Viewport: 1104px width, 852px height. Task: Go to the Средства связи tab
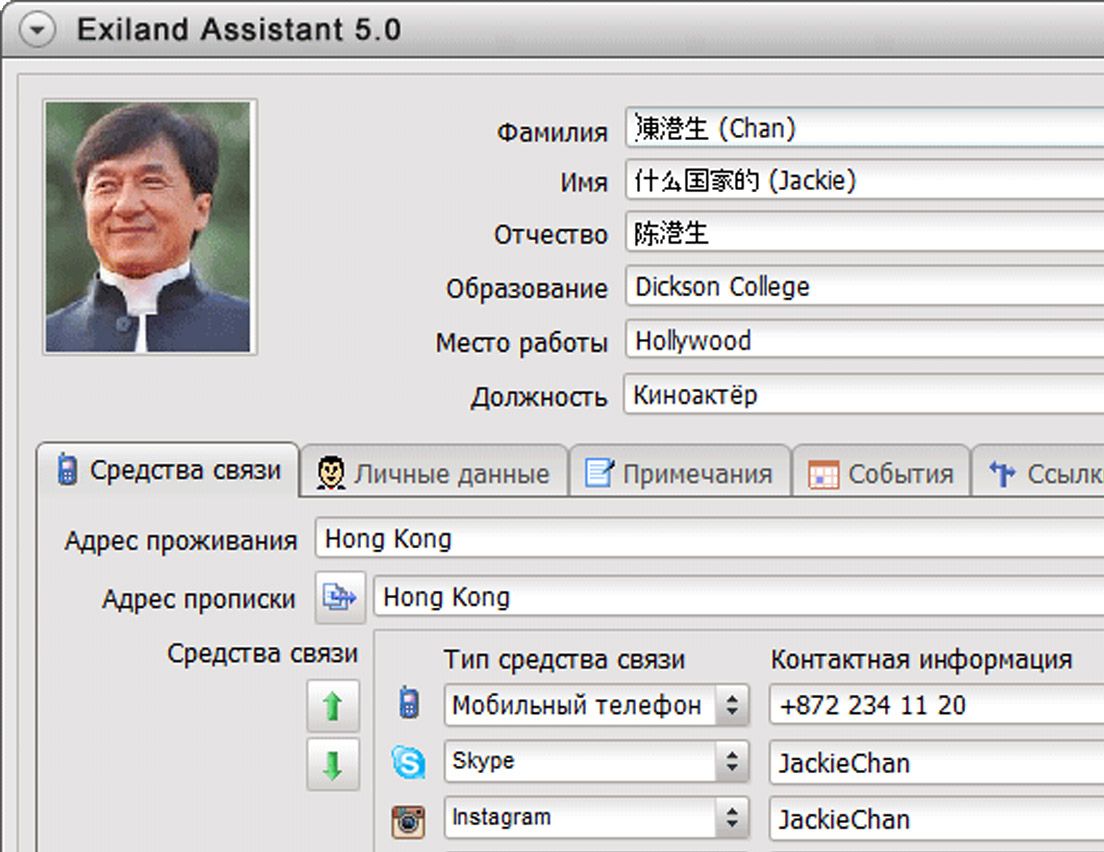168,471
